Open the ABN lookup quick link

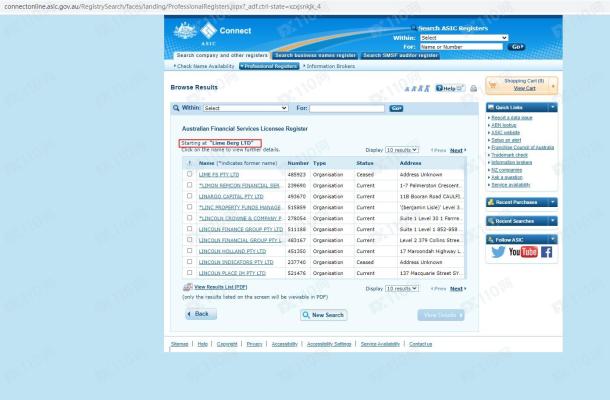click(503, 125)
